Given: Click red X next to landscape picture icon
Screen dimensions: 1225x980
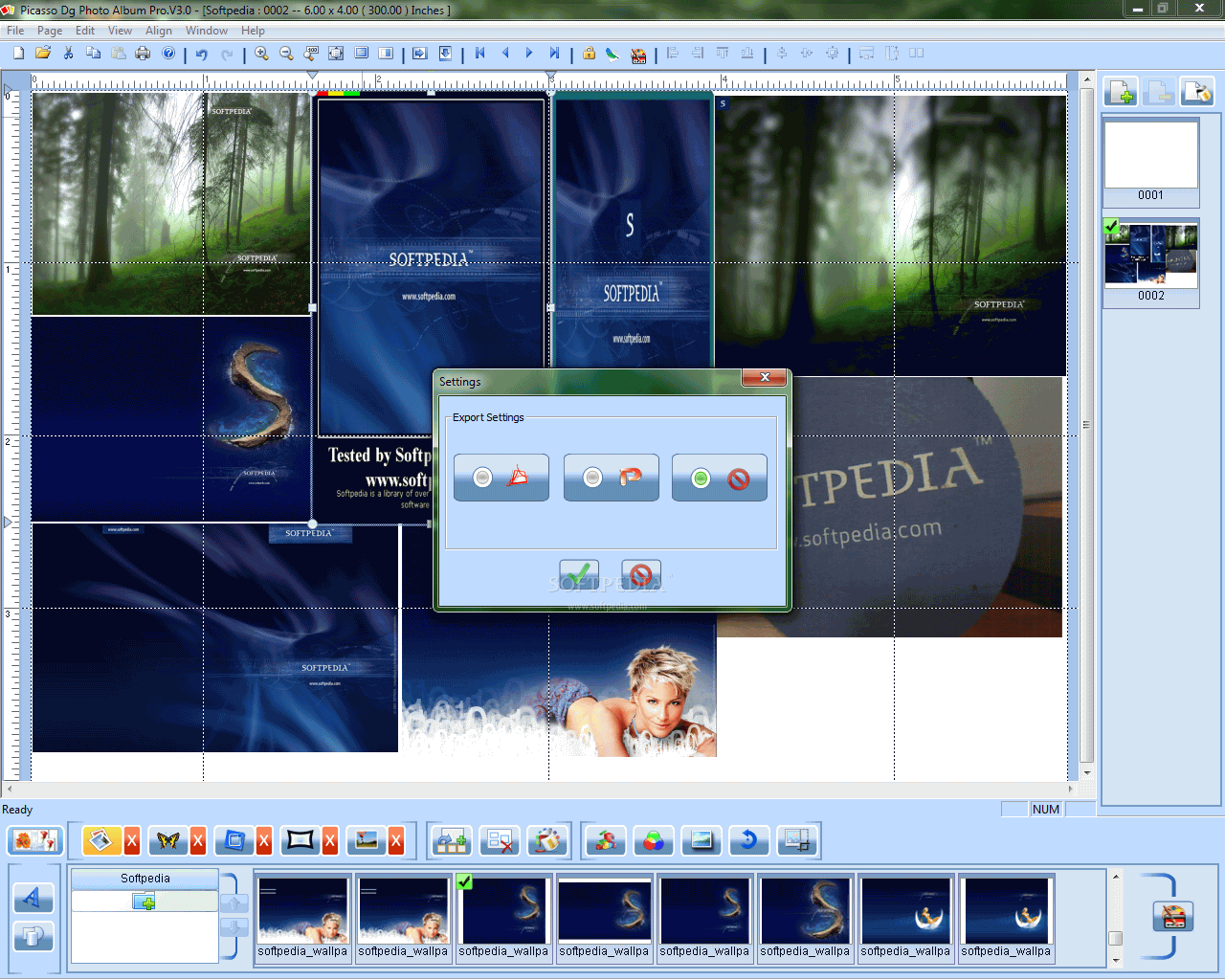Looking at the screenshot, I should pyautogui.click(x=396, y=841).
